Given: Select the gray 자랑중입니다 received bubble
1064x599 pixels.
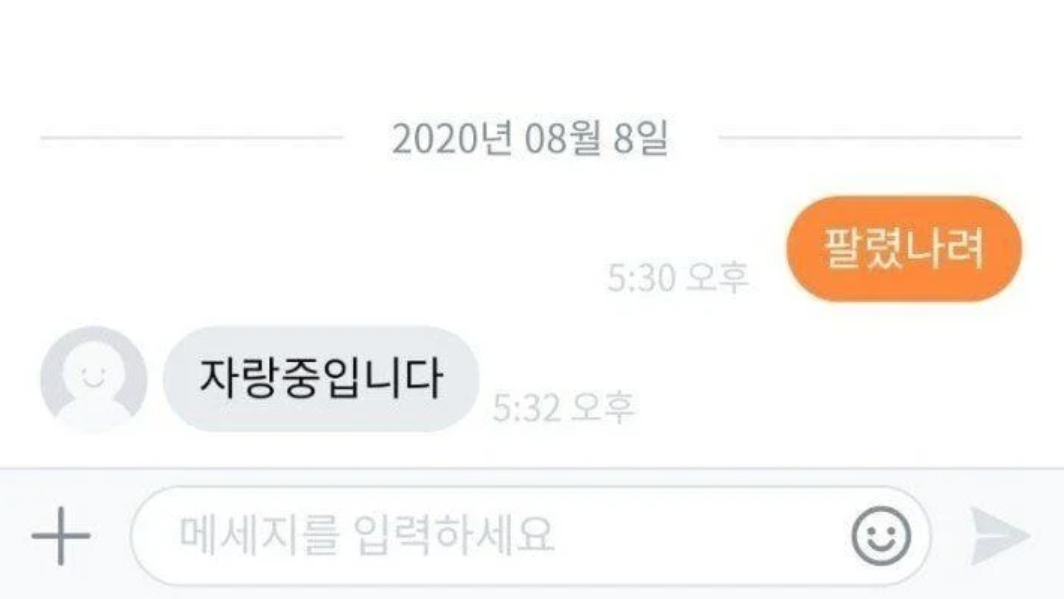Looking at the screenshot, I should [321, 379].
